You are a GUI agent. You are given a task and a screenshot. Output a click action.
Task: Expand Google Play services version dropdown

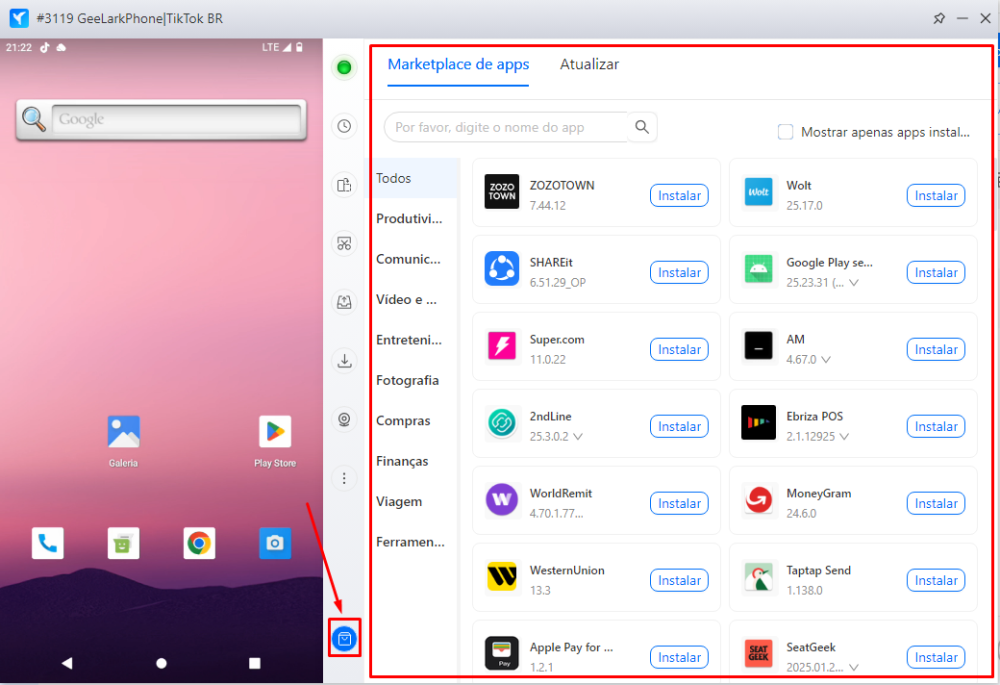pyautogui.click(x=854, y=283)
